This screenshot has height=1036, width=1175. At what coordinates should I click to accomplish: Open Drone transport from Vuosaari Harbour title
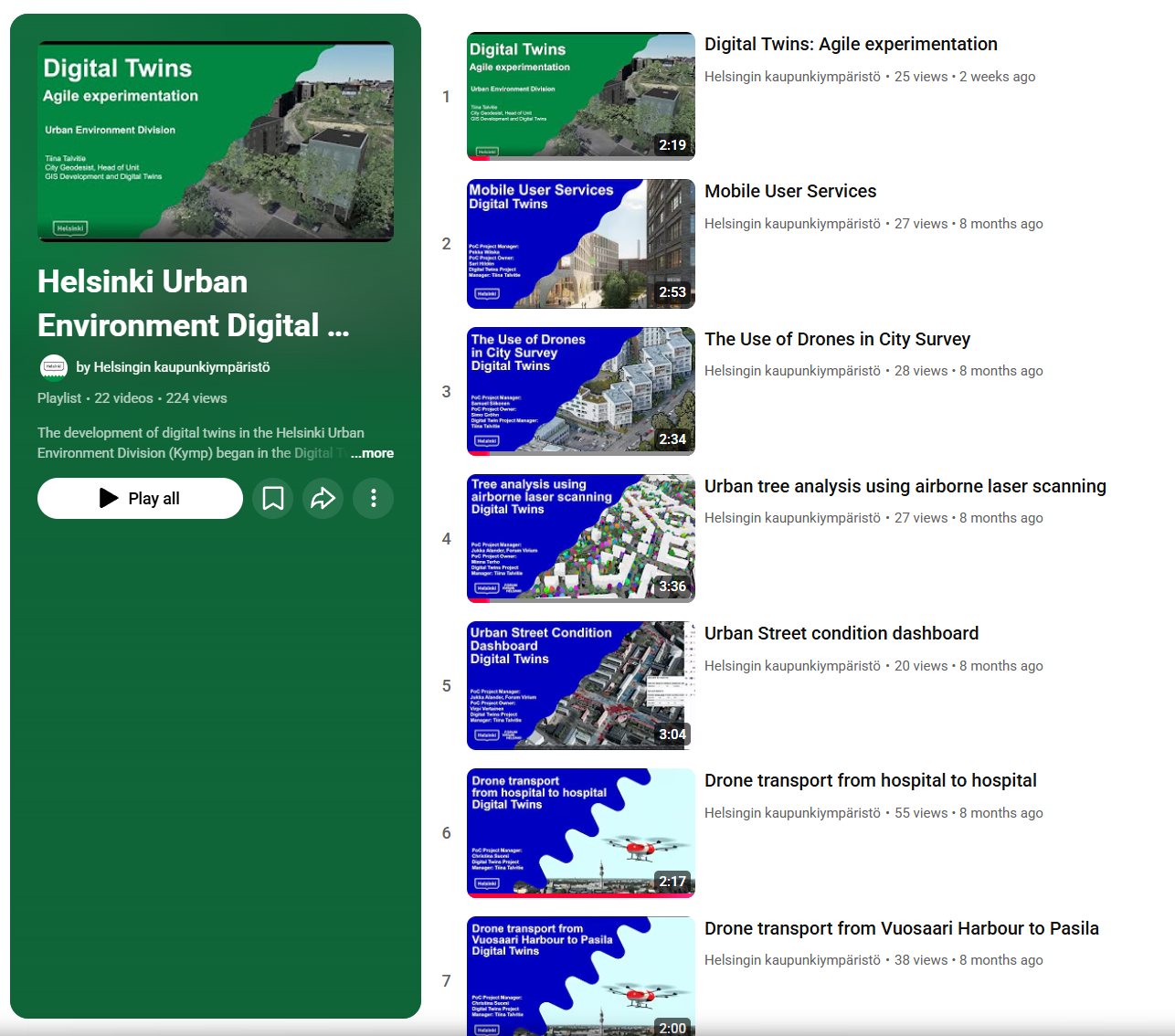pos(901,928)
